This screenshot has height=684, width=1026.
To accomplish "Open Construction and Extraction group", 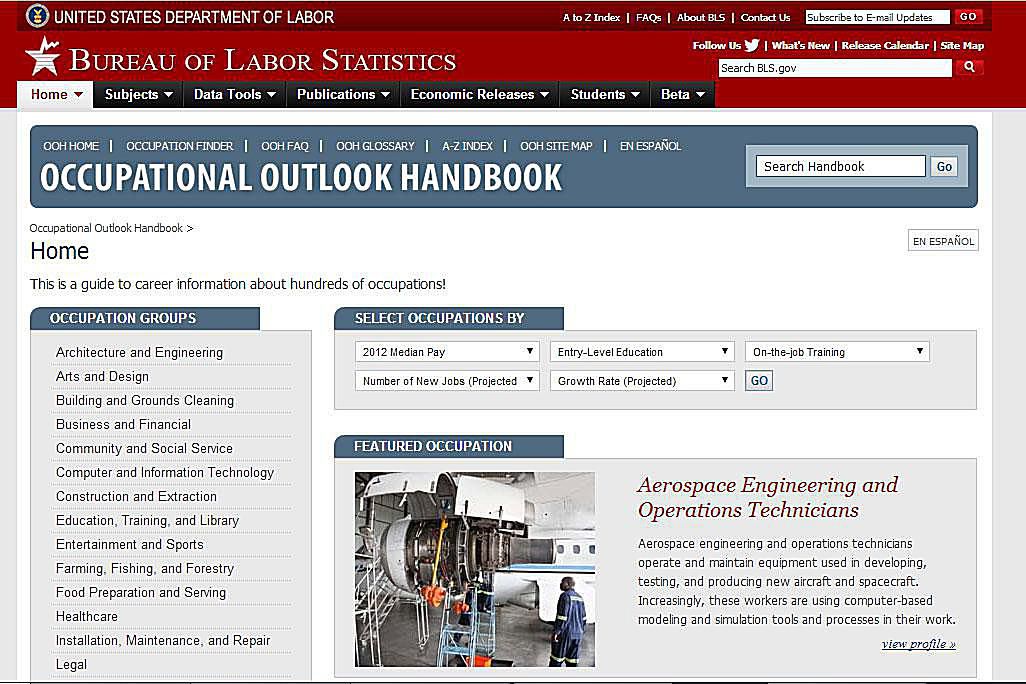I will click(x=136, y=496).
